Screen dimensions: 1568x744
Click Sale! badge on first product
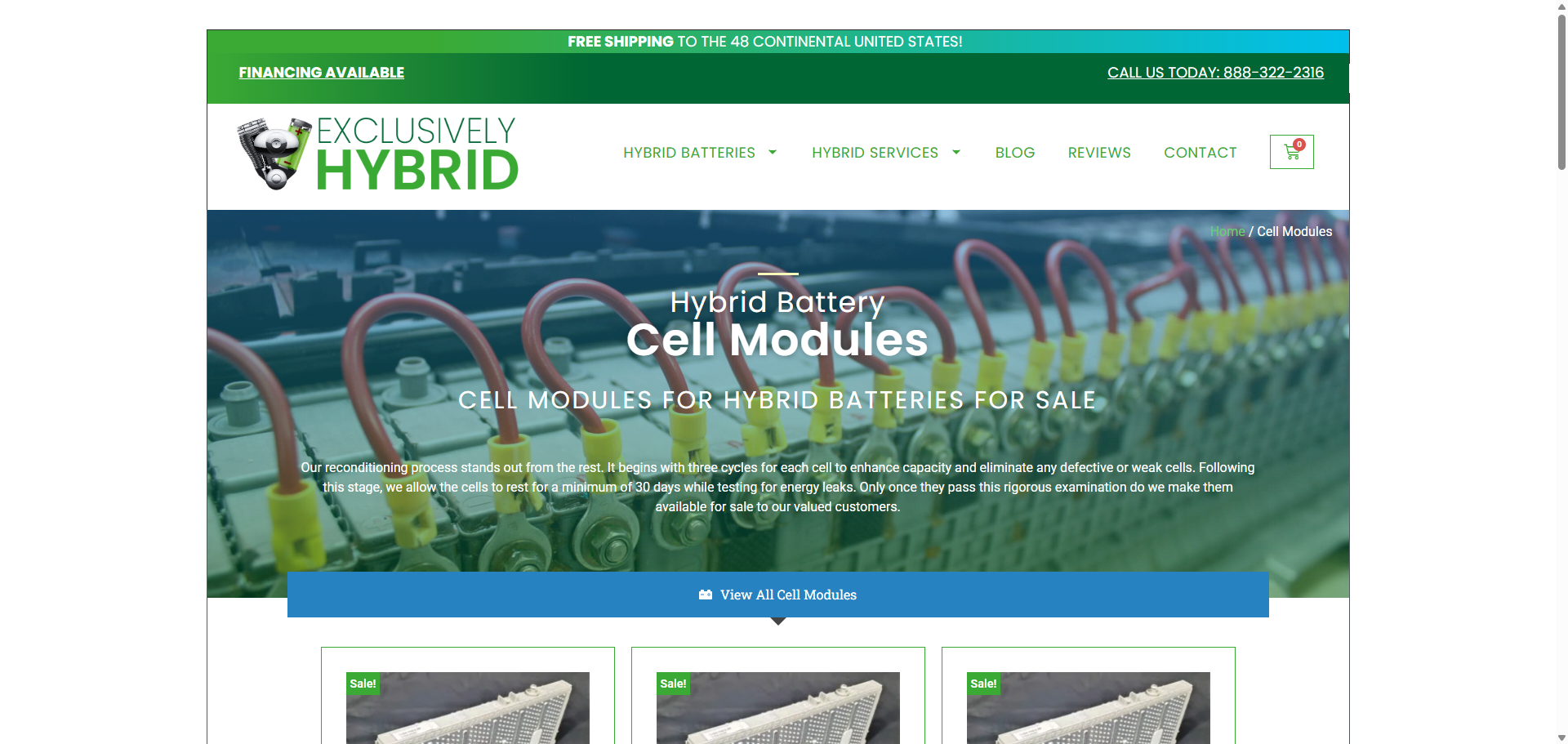click(x=363, y=684)
